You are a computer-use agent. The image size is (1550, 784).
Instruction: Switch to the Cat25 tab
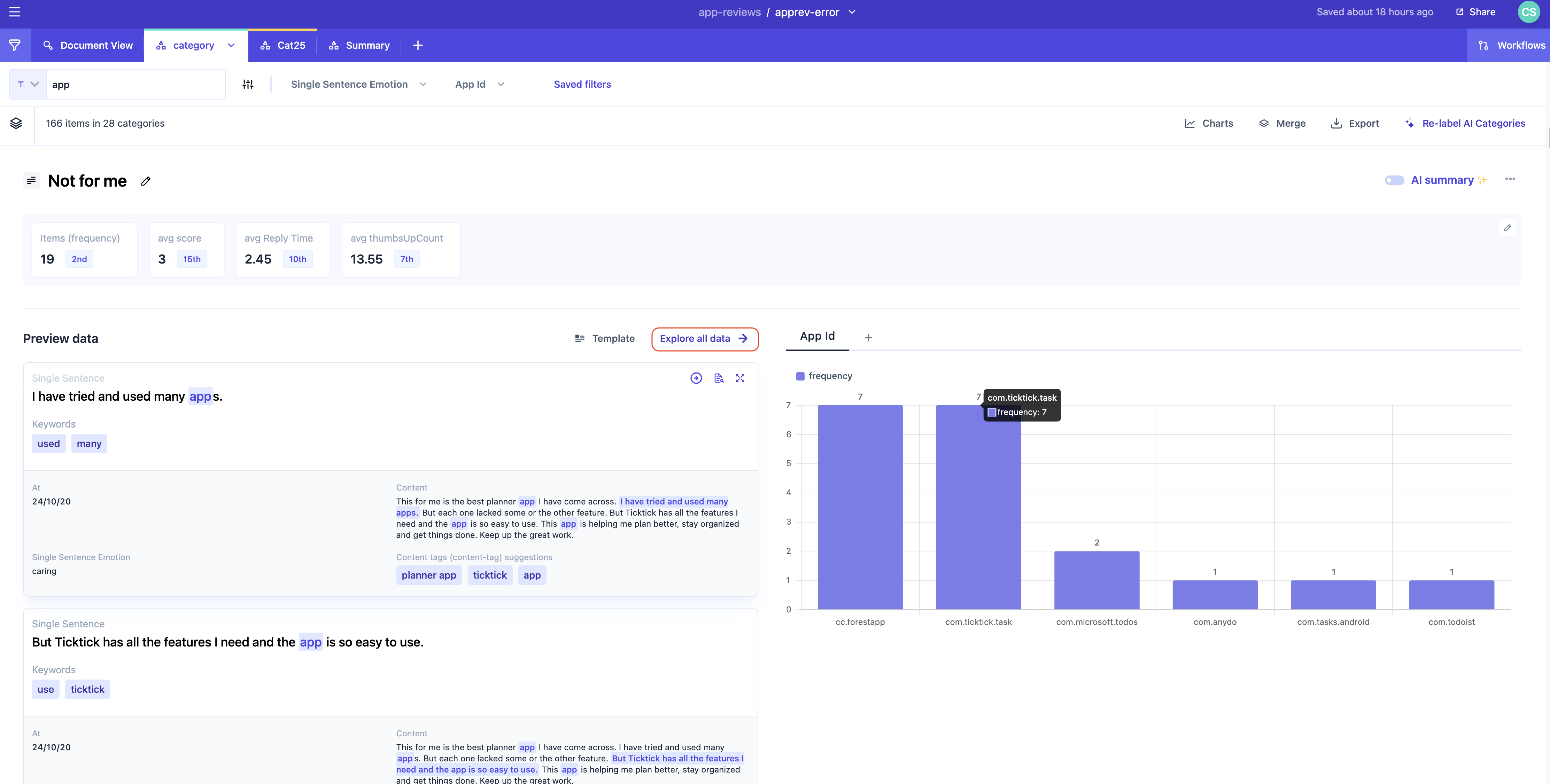click(x=283, y=45)
